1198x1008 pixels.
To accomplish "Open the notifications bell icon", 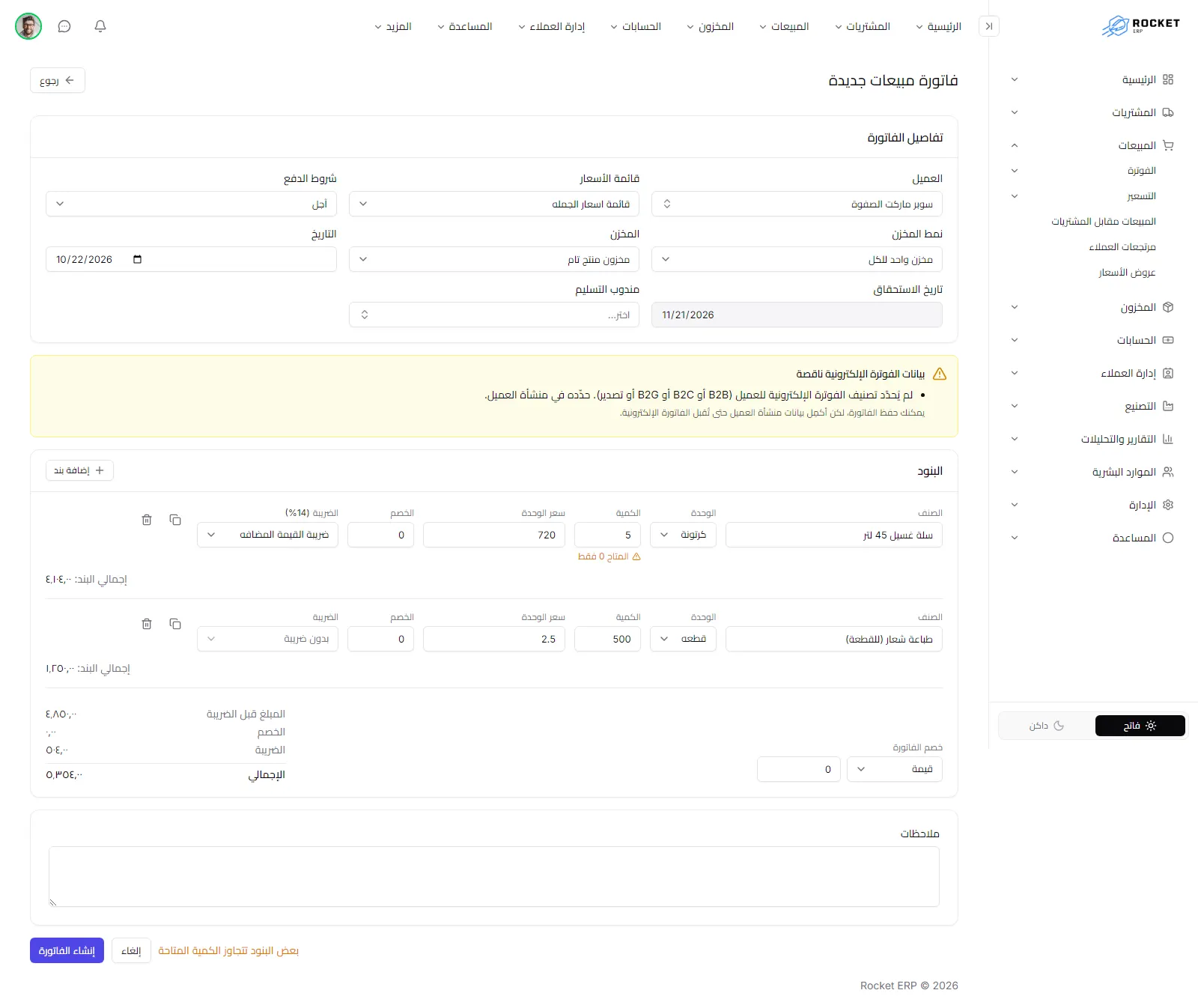I will coord(100,26).
